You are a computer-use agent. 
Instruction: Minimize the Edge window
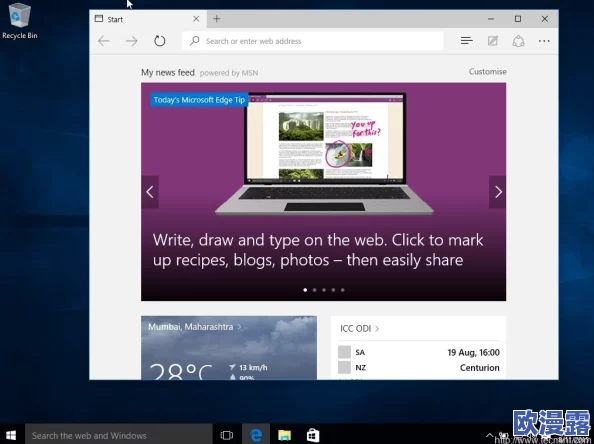coord(491,19)
